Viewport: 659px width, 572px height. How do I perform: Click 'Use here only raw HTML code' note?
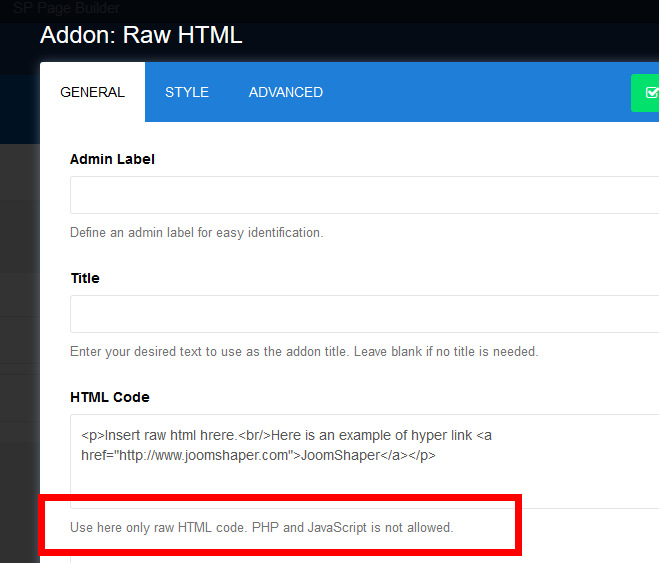point(261,527)
